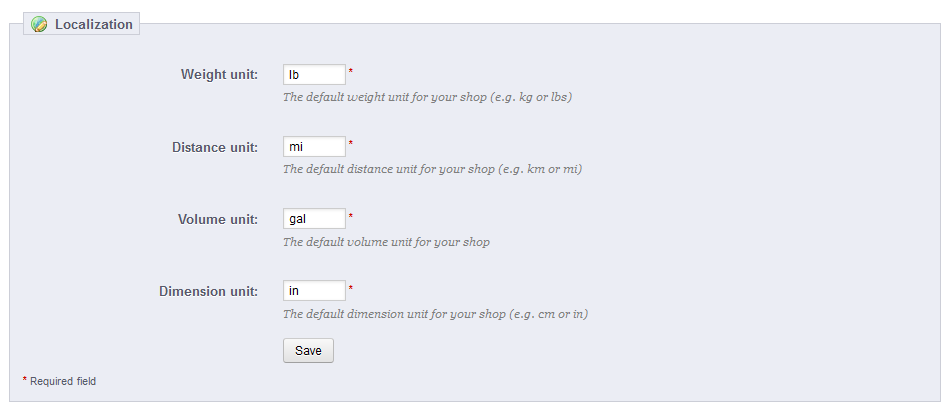
Task: Click the red asterisk beside Weight unit field
Action: click(351, 72)
